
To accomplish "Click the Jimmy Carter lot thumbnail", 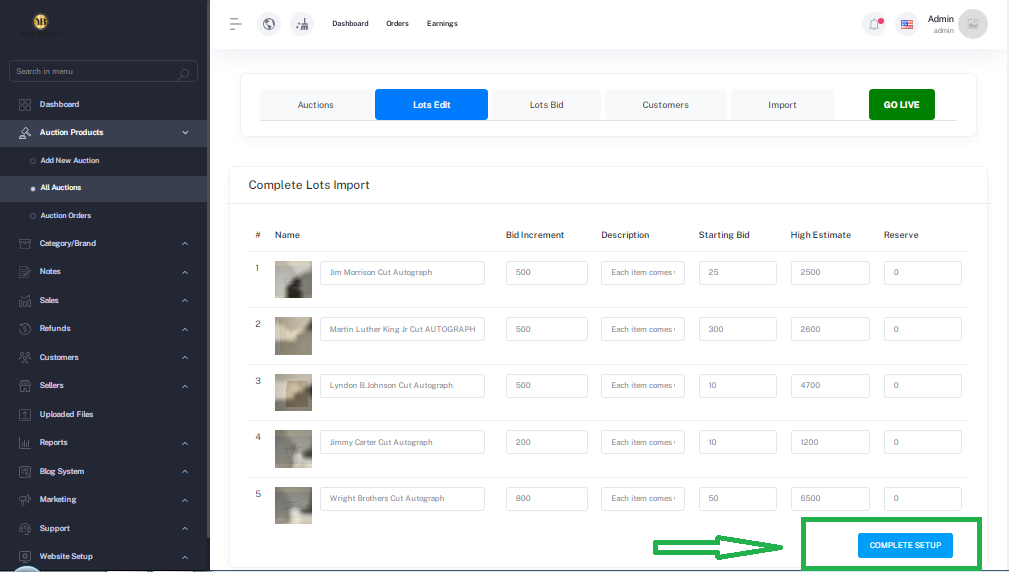I will coord(293,449).
